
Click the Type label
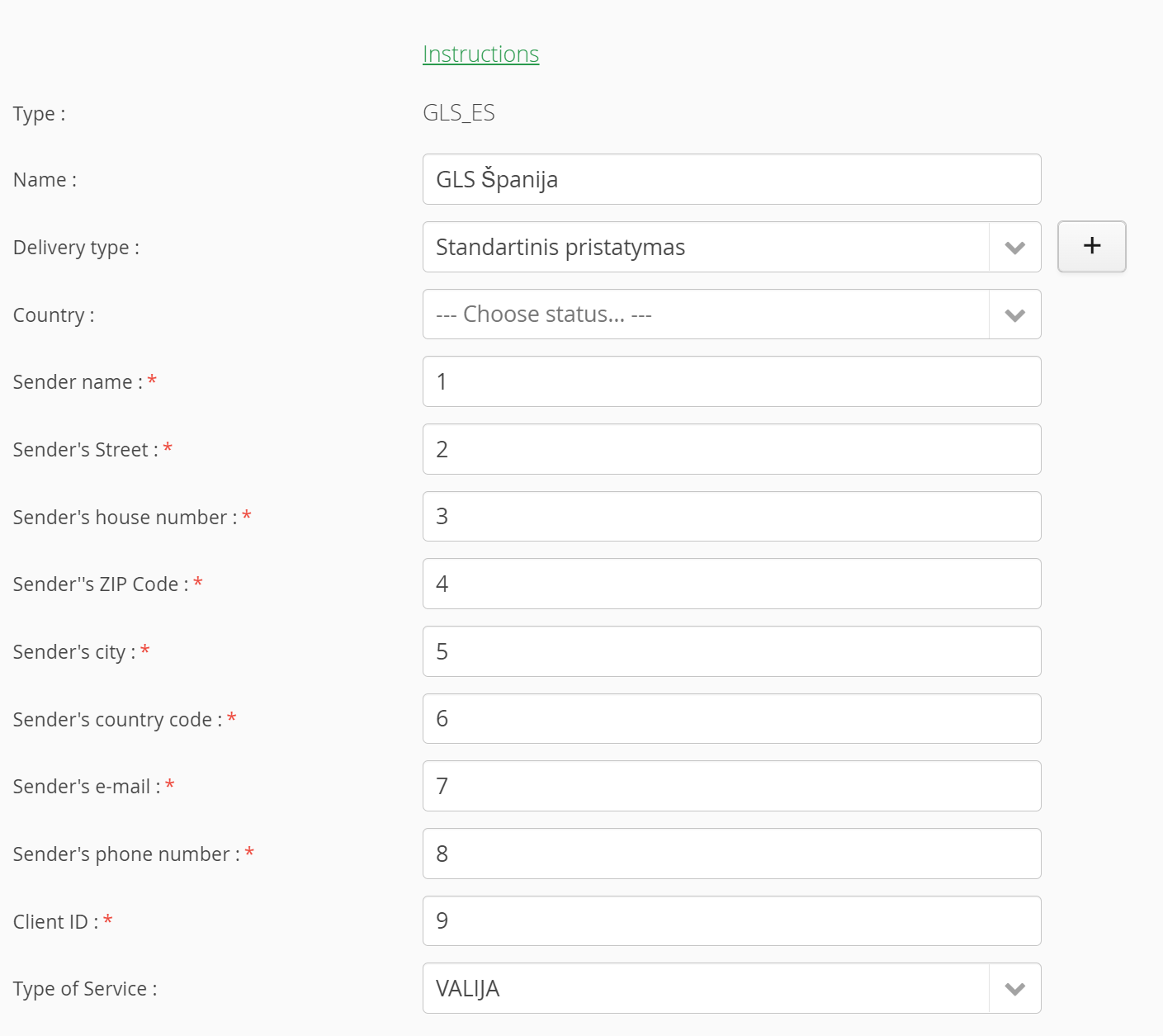(39, 114)
